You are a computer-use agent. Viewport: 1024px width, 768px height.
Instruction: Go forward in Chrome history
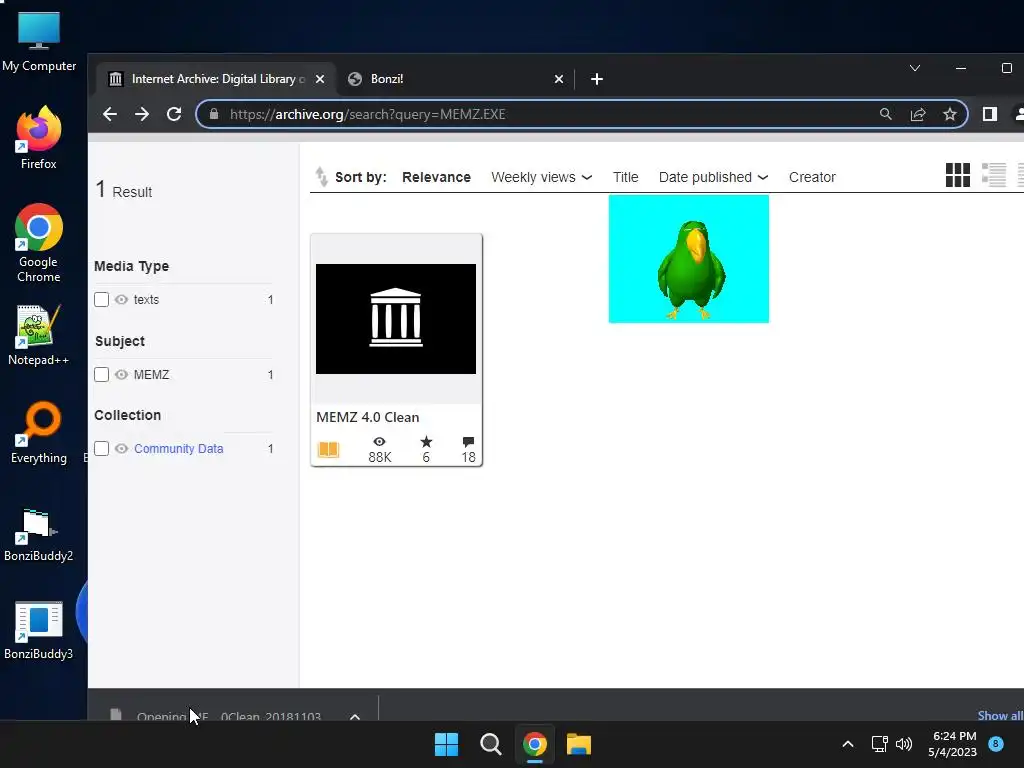point(142,114)
